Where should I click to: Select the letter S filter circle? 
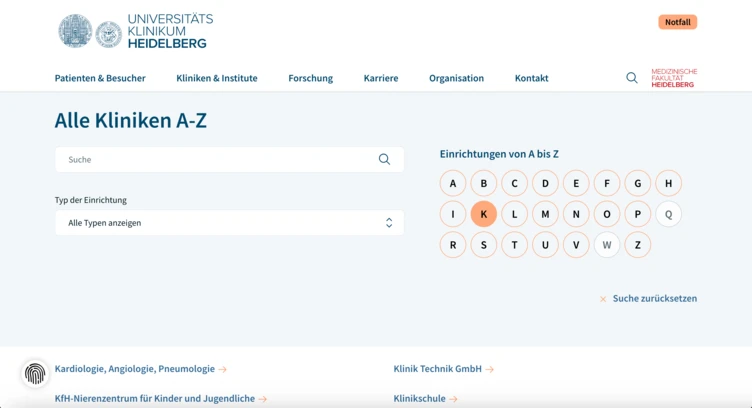[483, 245]
